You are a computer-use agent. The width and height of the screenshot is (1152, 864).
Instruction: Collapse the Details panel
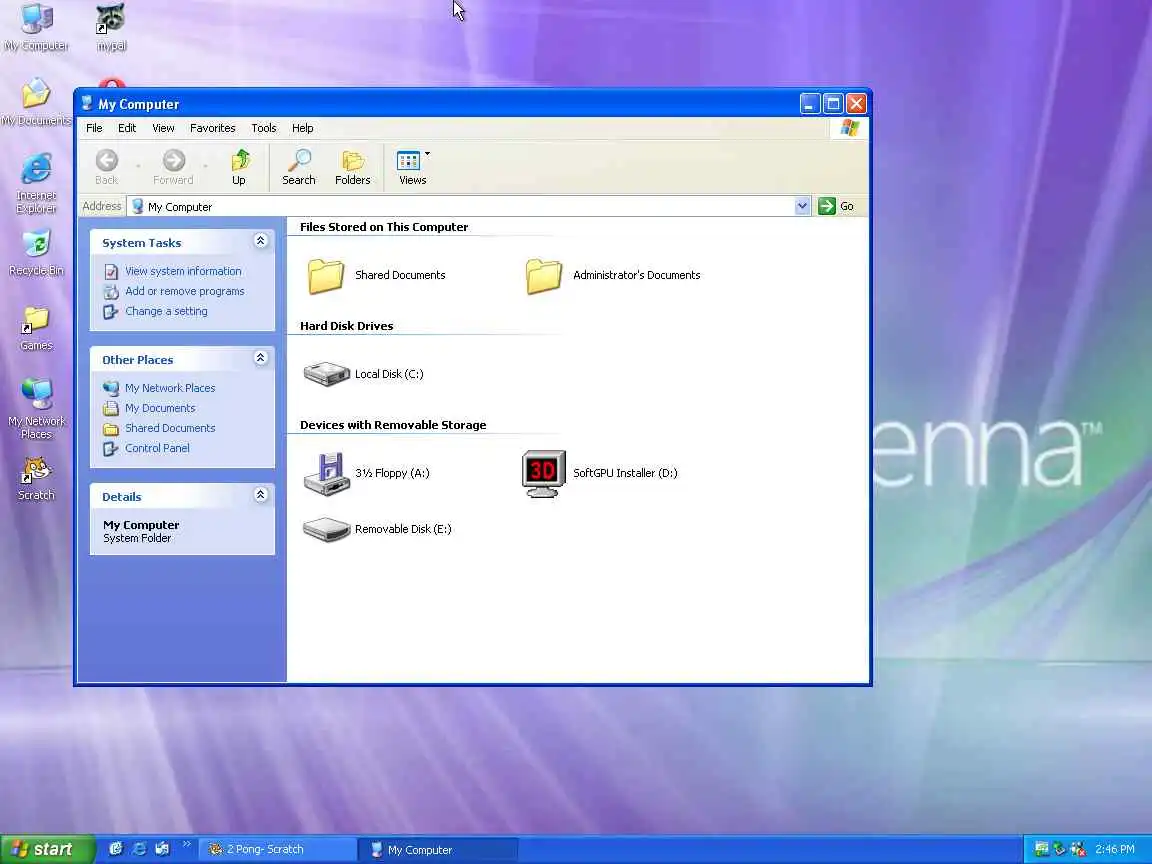click(260, 494)
